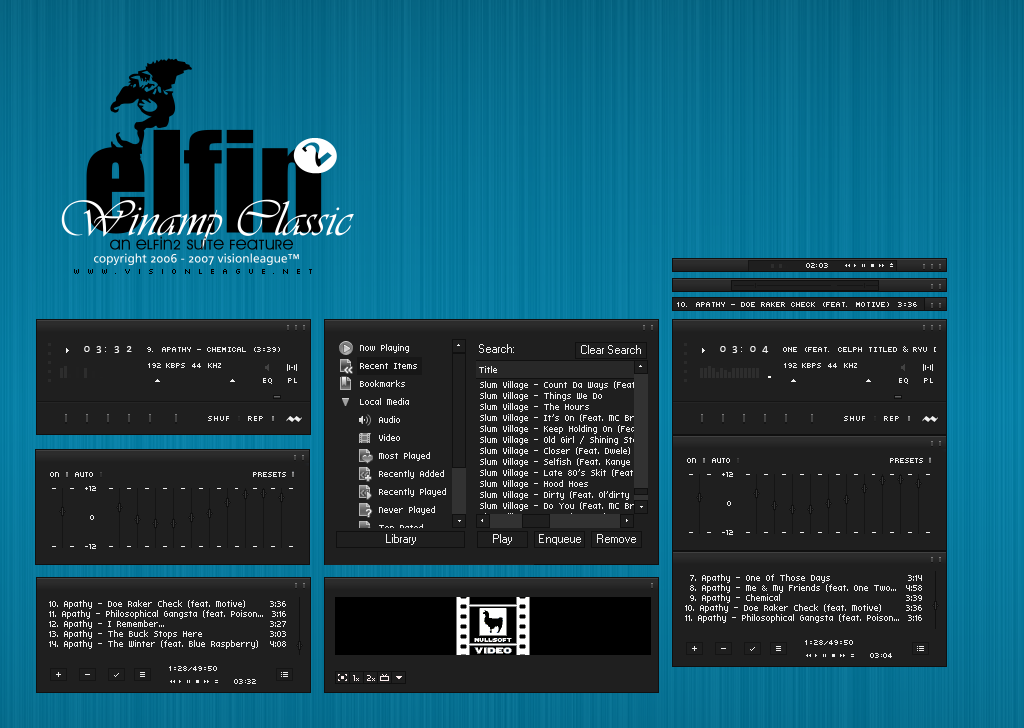Toggle REP repeat in right main player
The image size is (1024, 728).
[x=891, y=419]
